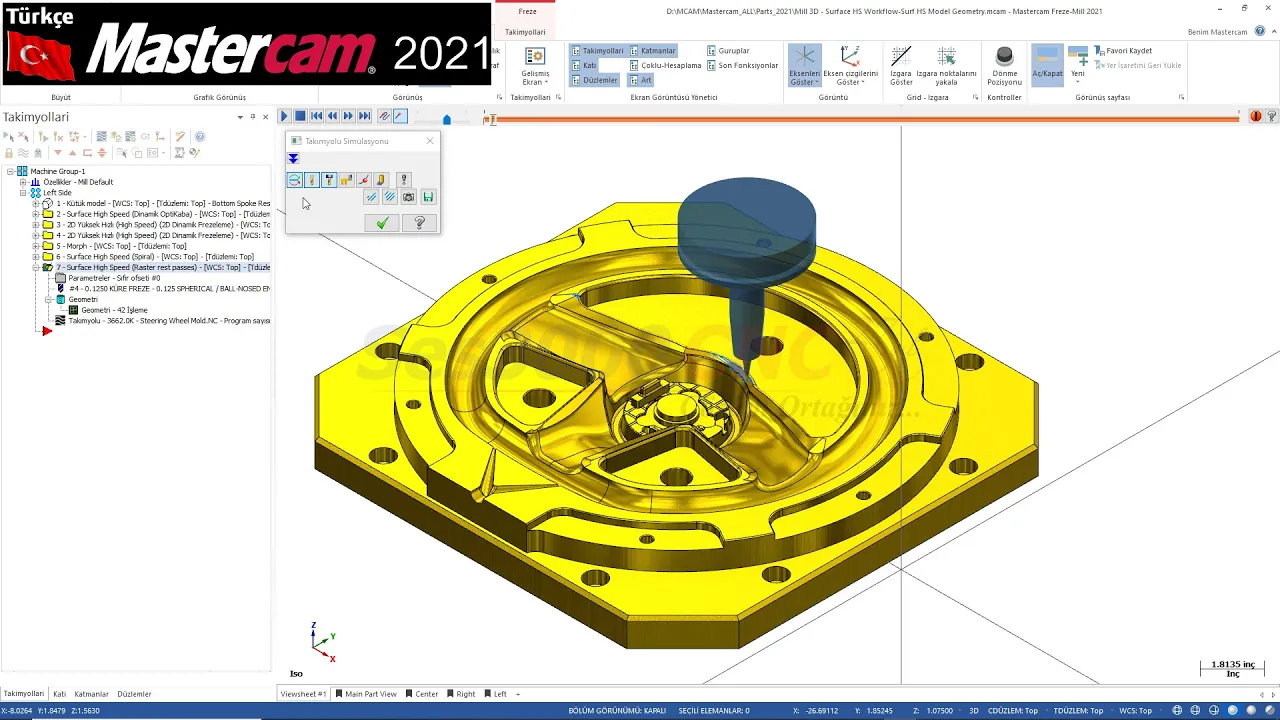
Task: Close the Takımyolu Simülasyonu dialog
Action: point(430,141)
